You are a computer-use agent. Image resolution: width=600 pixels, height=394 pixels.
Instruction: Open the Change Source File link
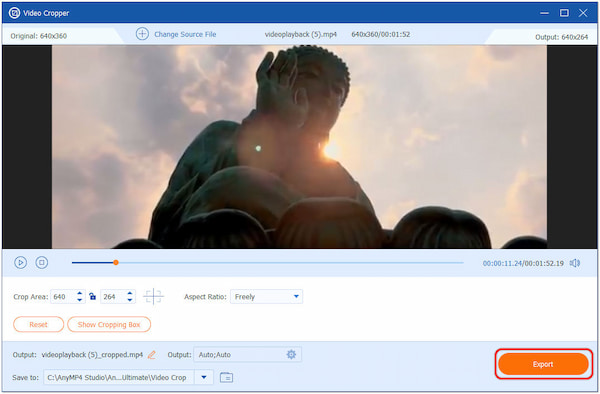pos(185,34)
